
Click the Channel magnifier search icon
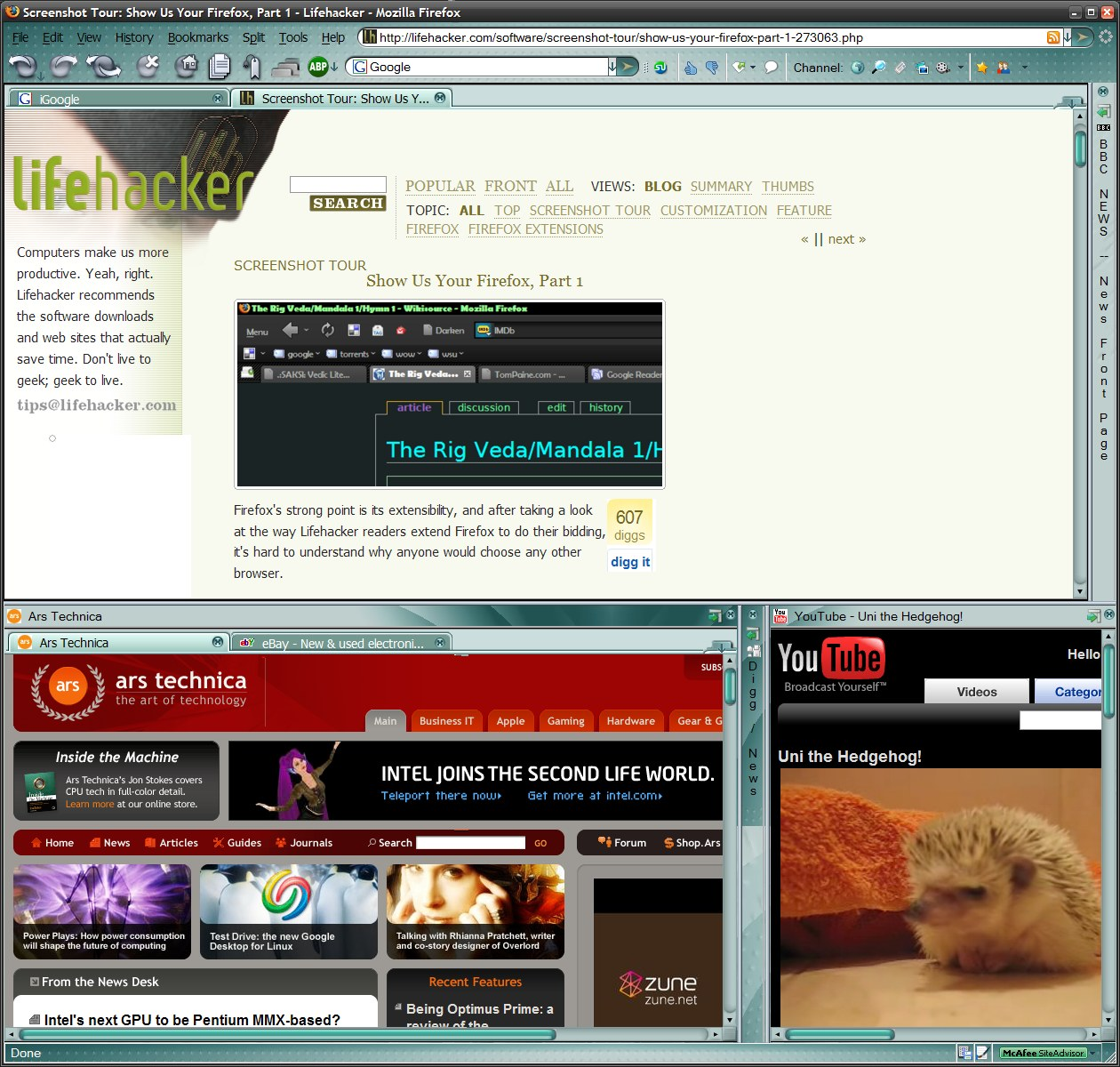878,67
